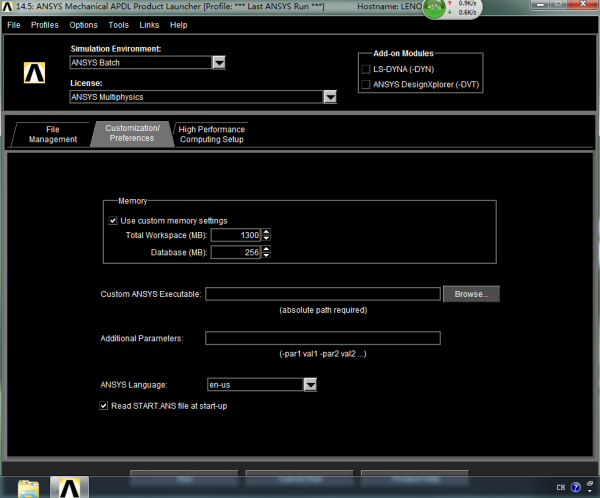This screenshot has width=600, height=498.
Task: Decrease Database memory with down arrow
Action: [266, 255]
